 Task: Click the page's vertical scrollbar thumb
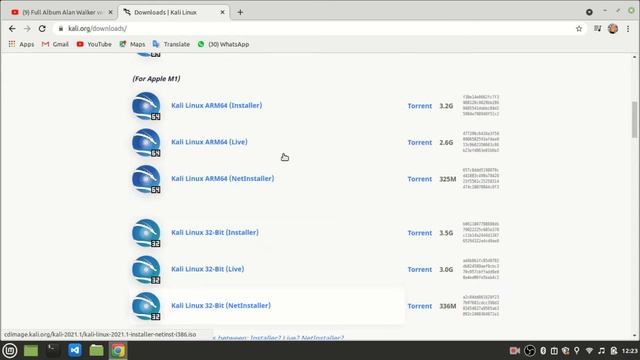[x=634, y=119]
